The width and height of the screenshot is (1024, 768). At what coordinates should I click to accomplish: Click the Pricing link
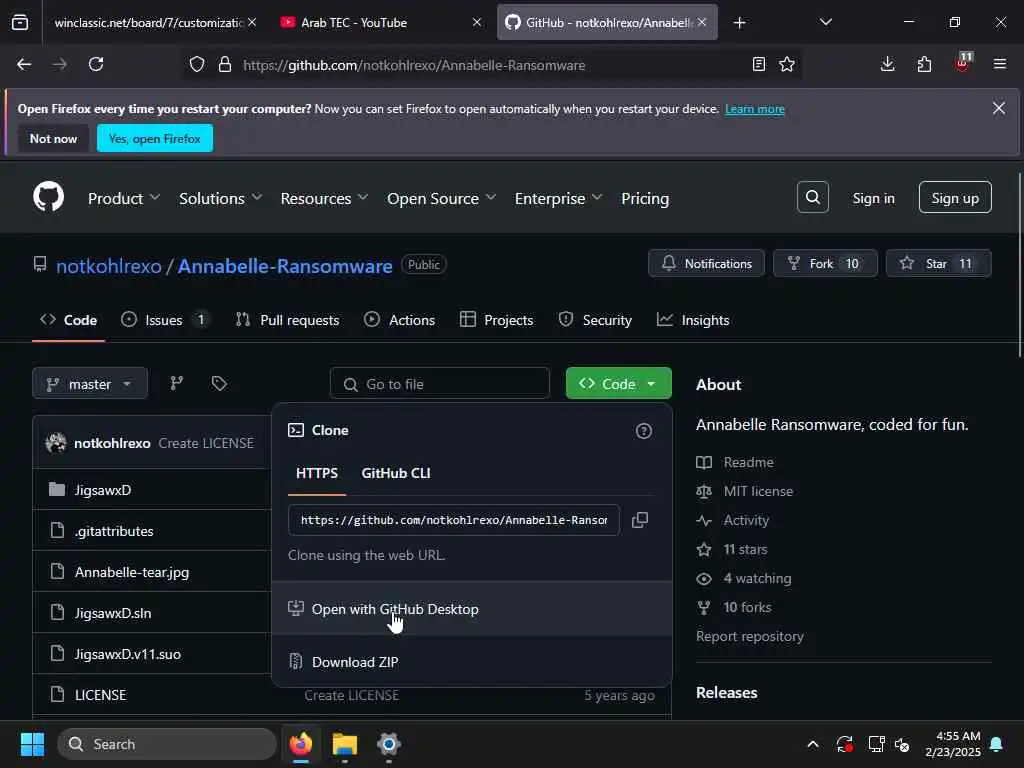point(645,198)
